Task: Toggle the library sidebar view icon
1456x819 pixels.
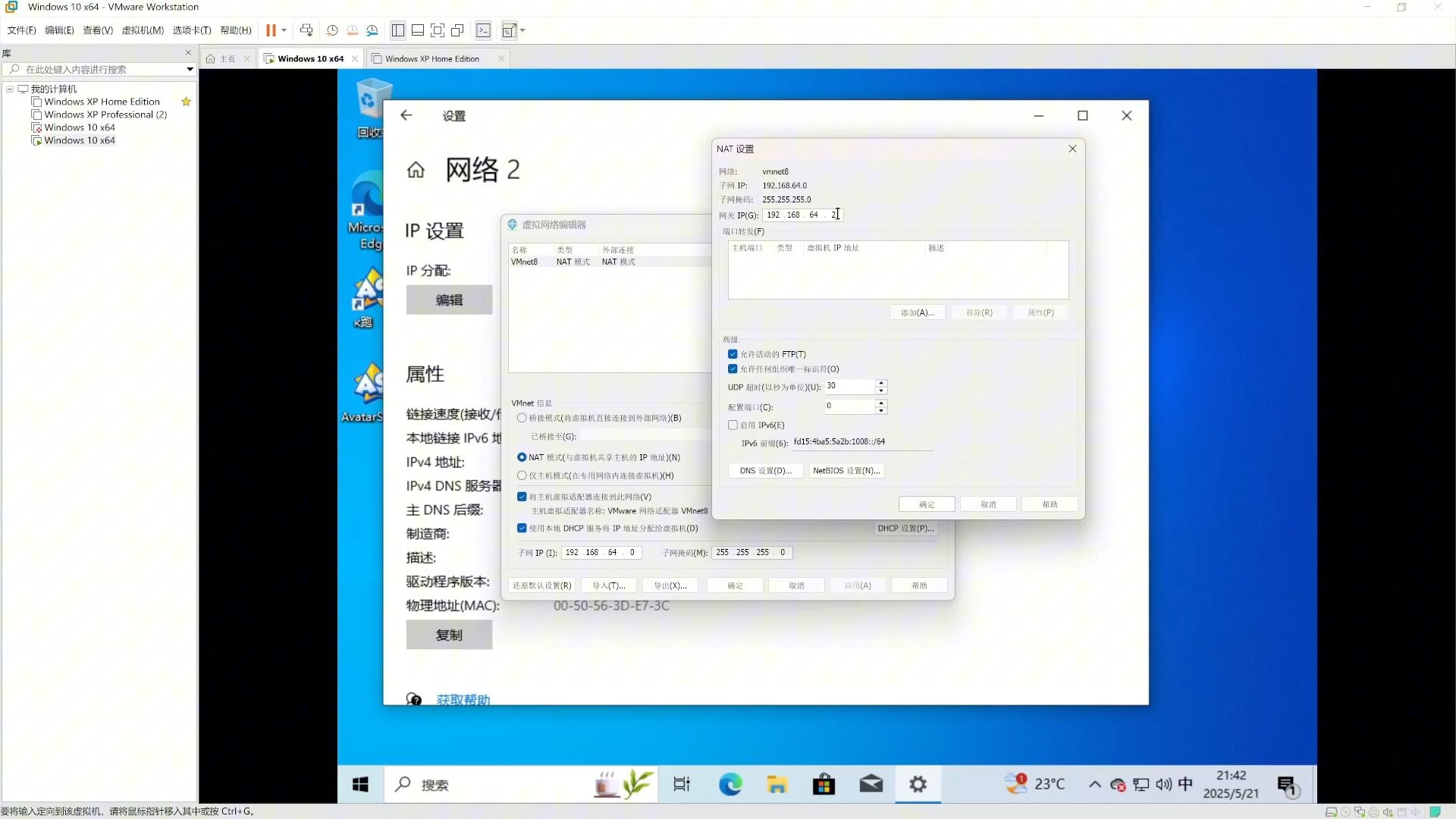Action: 398,30
